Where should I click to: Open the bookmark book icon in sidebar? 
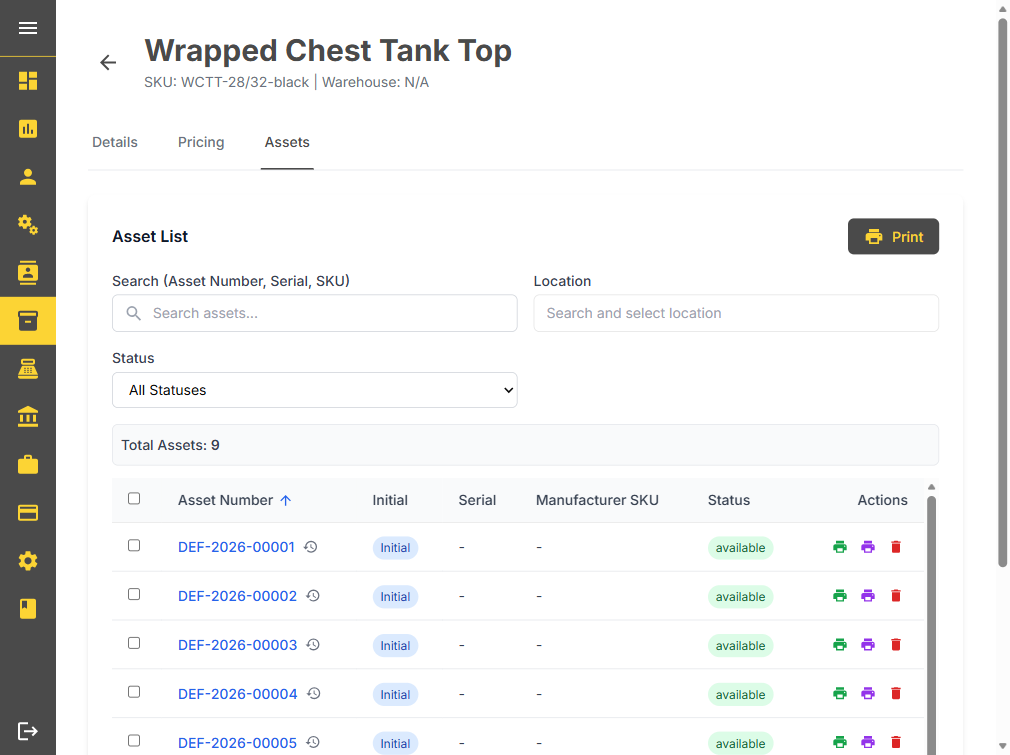[x=28, y=609]
